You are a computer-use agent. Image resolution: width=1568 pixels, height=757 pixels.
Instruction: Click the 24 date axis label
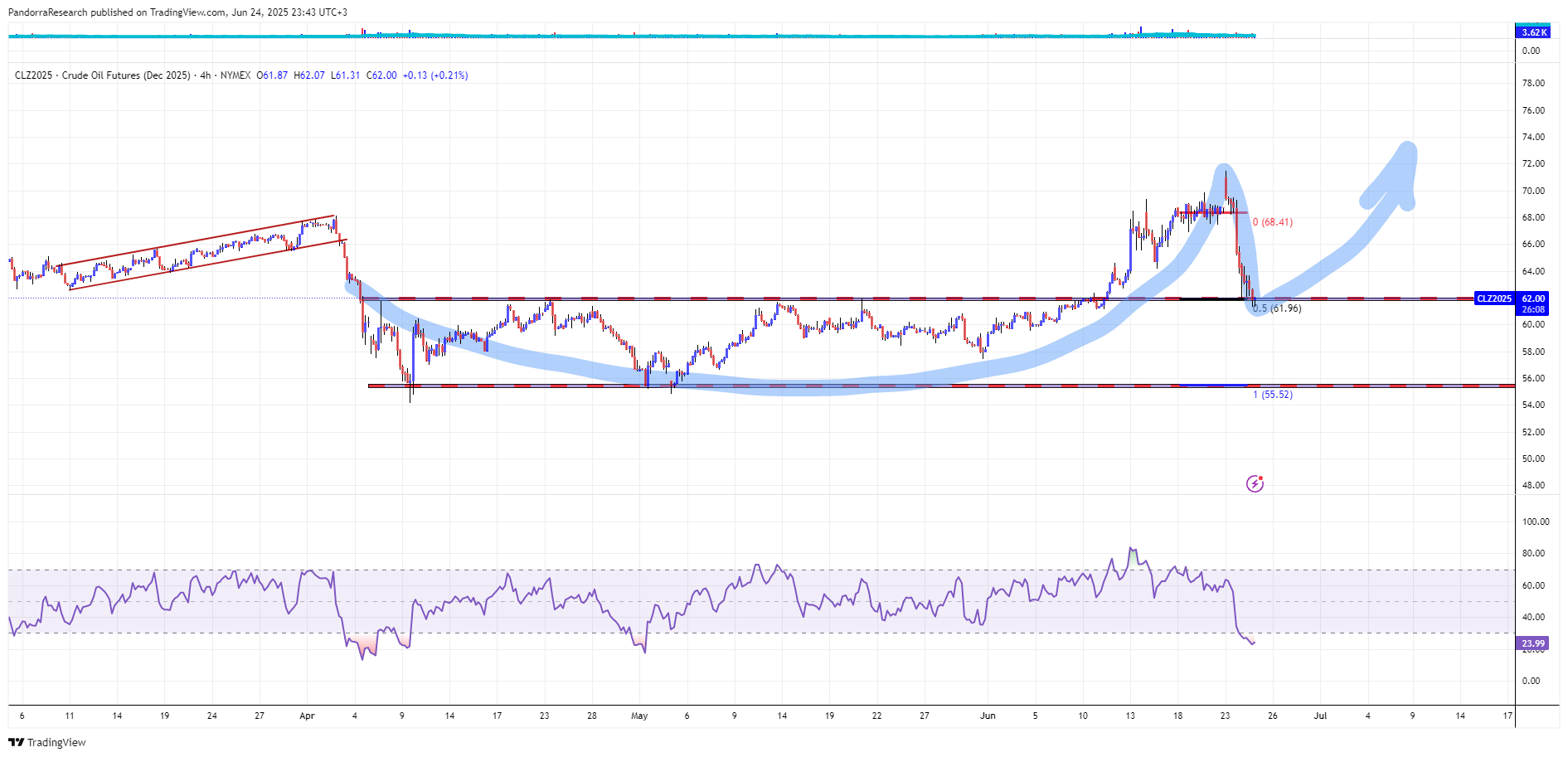coord(211,716)
